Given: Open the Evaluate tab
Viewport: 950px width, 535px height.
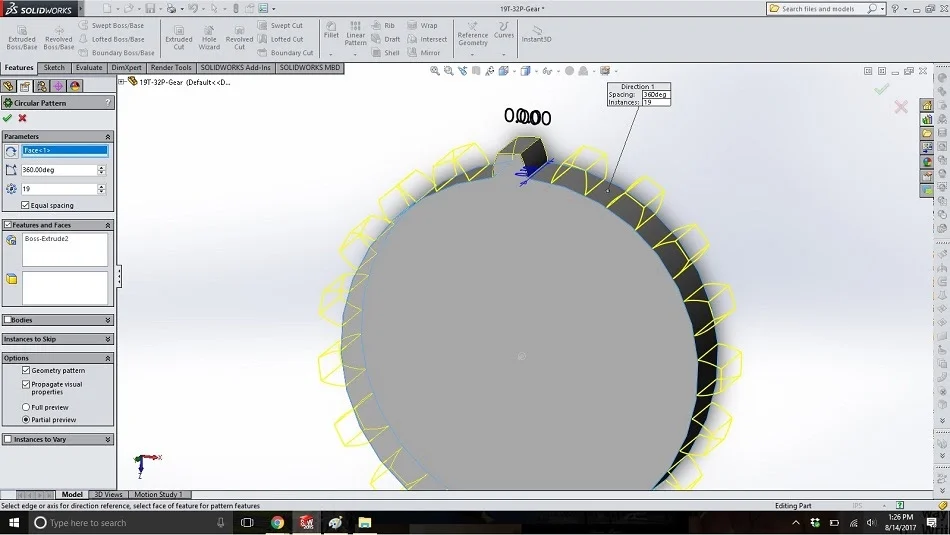Looking at the screenshot, I should coord(89,68).
